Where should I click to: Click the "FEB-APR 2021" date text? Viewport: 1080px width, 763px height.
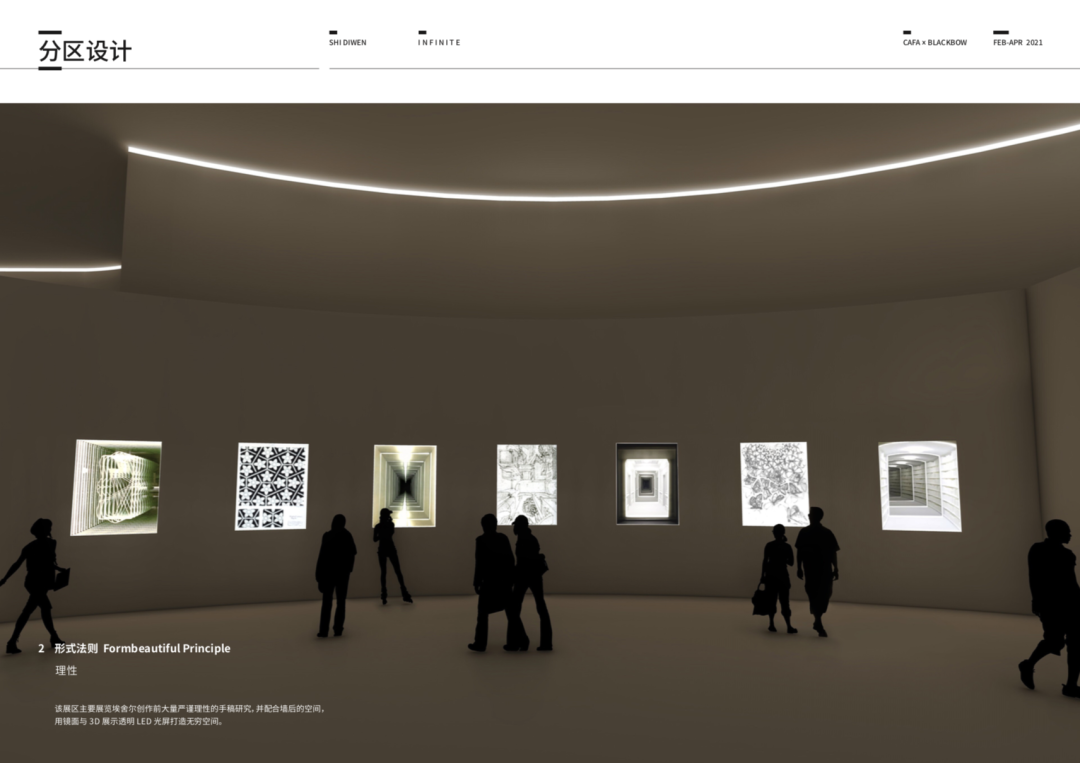pos(1018,43)
